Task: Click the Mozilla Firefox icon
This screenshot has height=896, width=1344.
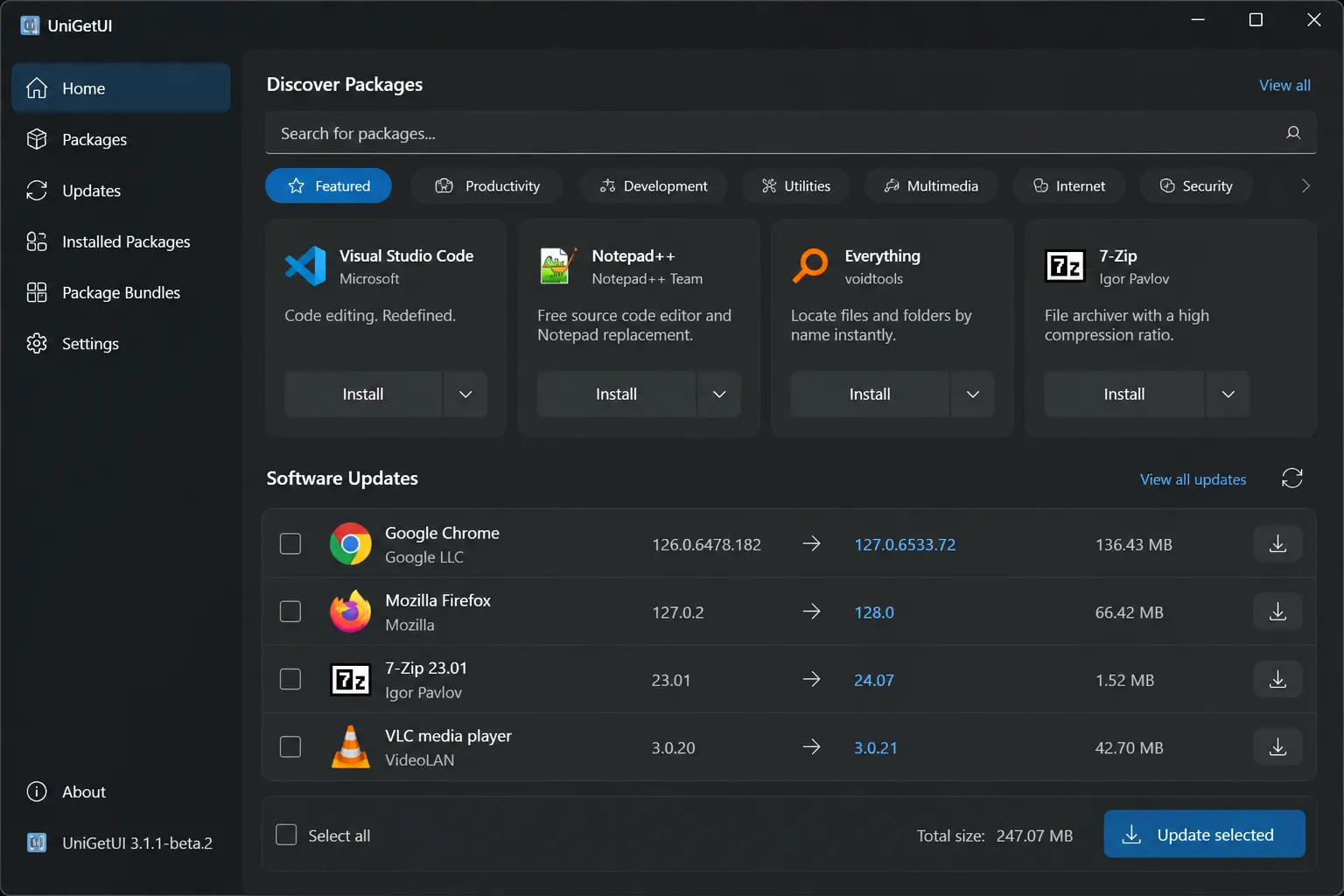Action: point(350,612)
